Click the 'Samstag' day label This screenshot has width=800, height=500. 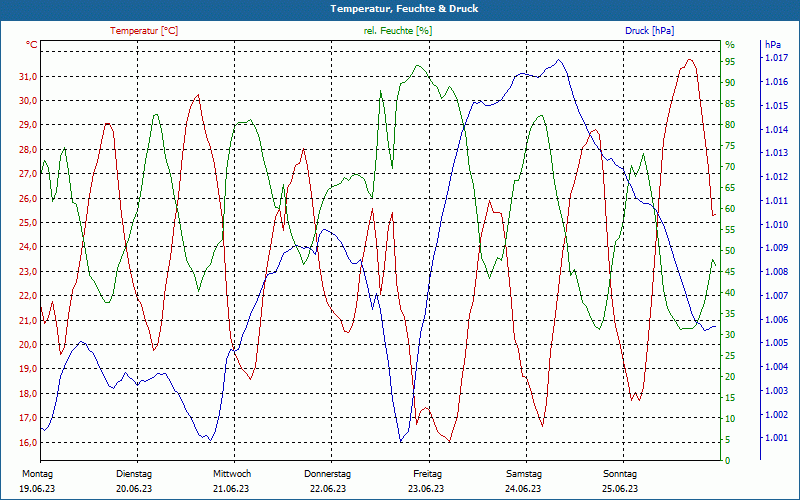pyautogui.click(x=524, y=474)
